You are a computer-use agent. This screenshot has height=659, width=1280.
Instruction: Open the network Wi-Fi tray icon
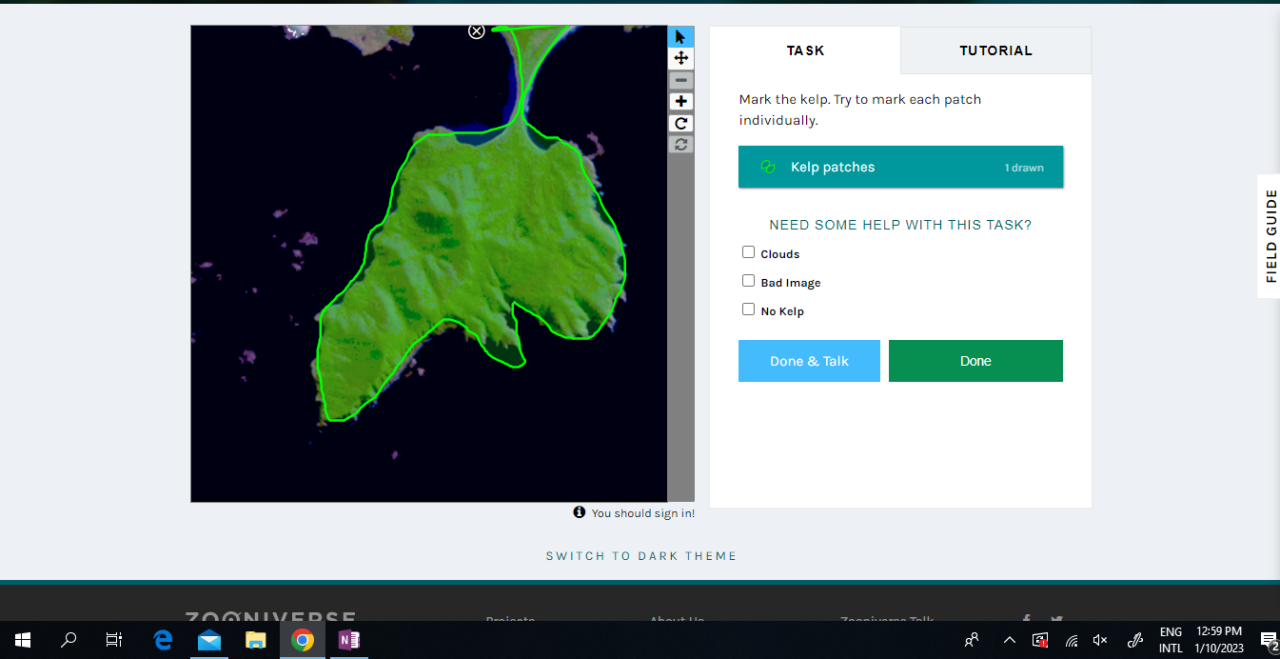[x=1071, y=640]
